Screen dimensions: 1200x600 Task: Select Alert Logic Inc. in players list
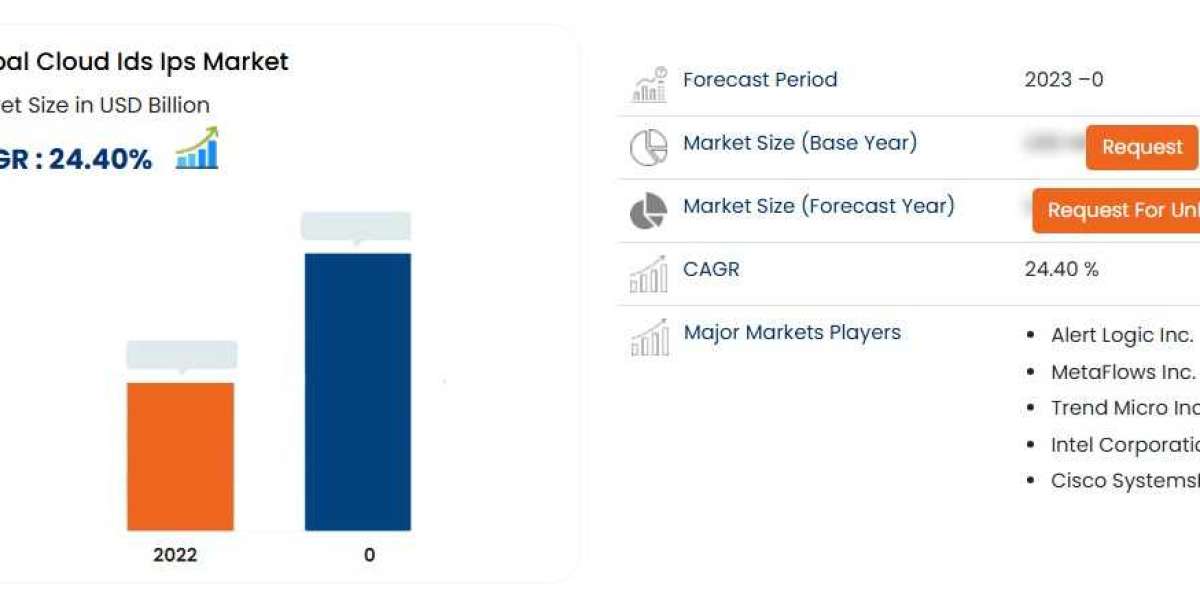(1121, 335)
